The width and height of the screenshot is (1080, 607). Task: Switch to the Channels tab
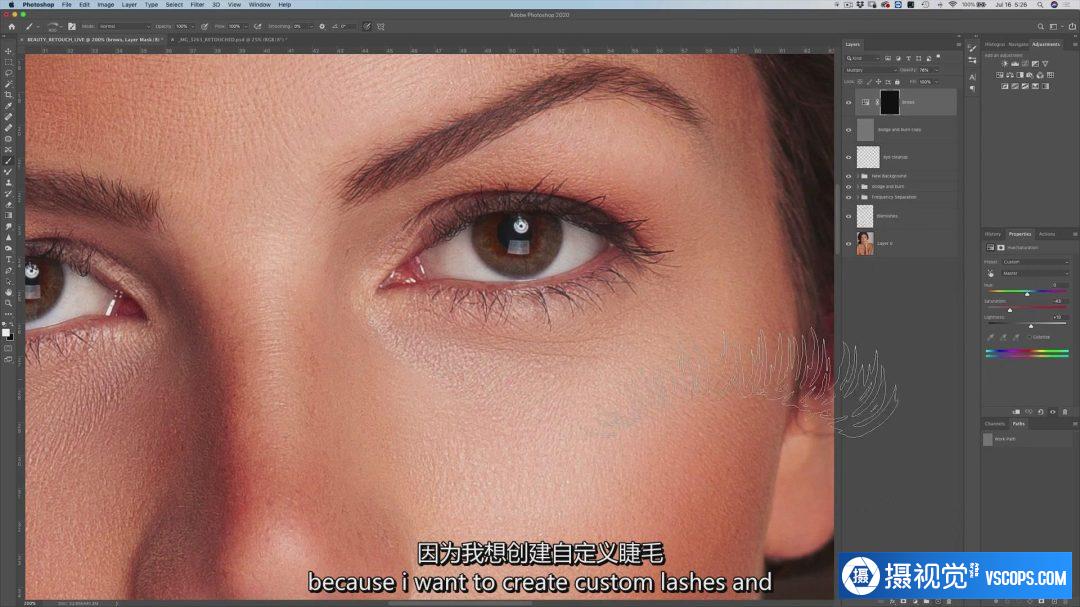(x=995, y=424)
